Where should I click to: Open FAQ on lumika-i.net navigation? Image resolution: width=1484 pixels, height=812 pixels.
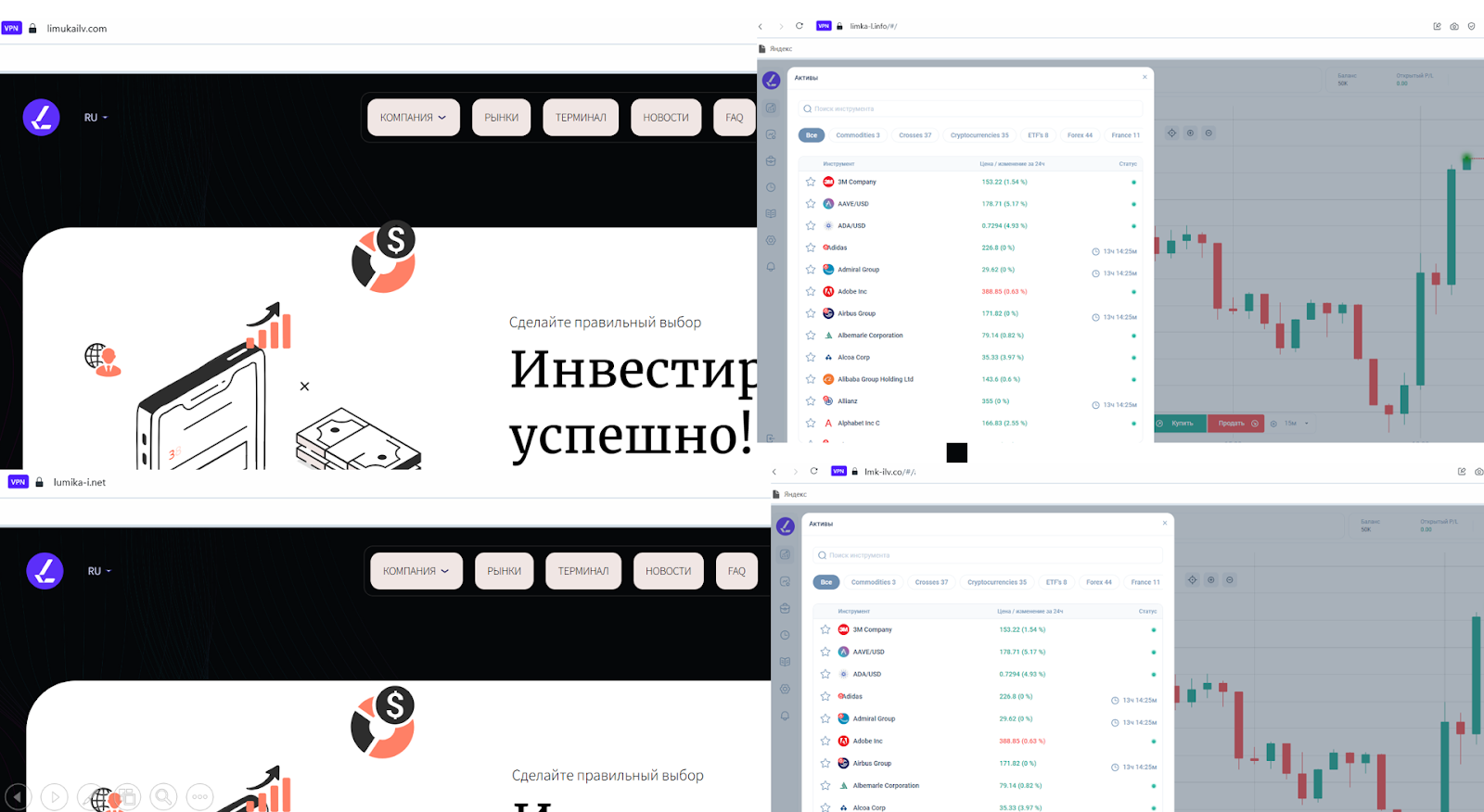click(x=736, y=571)
